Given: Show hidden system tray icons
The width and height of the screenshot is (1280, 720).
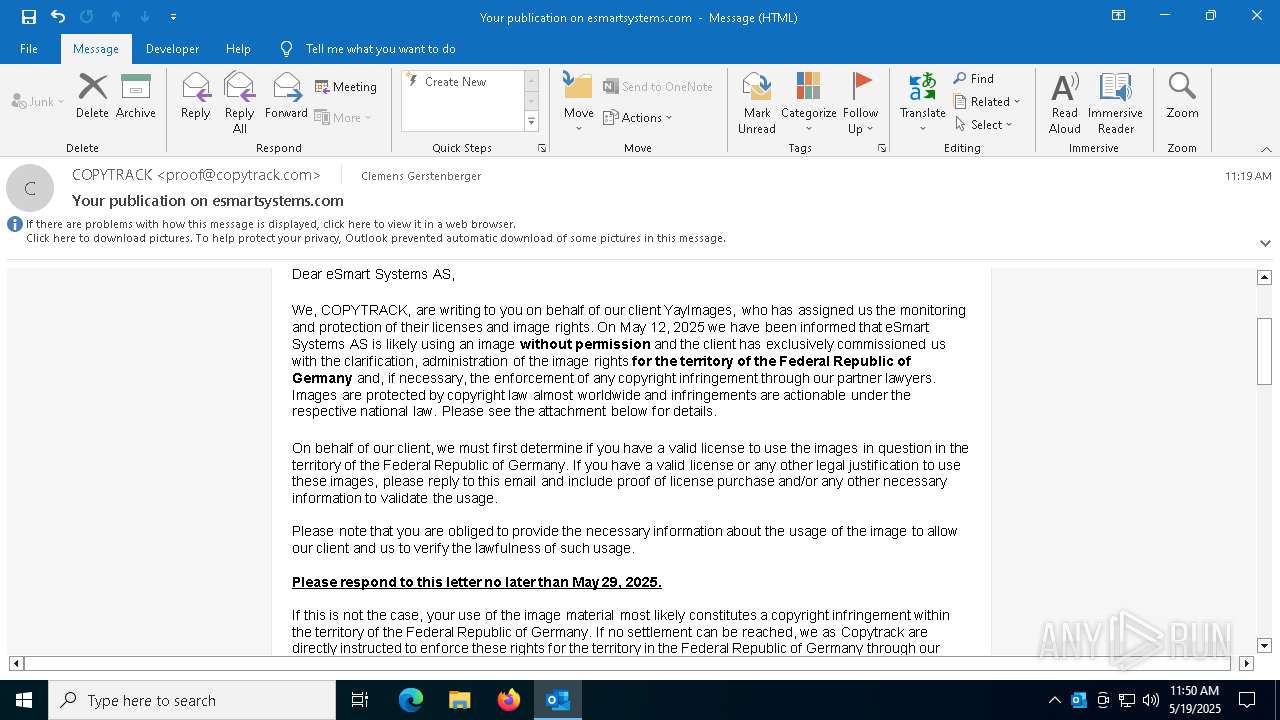Looking at the screenshot, I should 1054,700.
